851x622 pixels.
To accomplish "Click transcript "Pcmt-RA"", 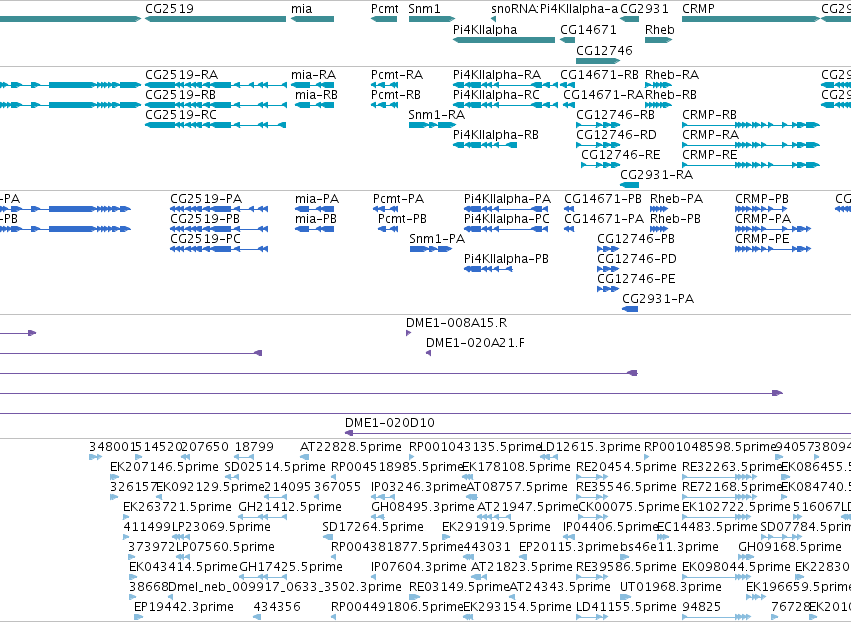I will point(397,74).
